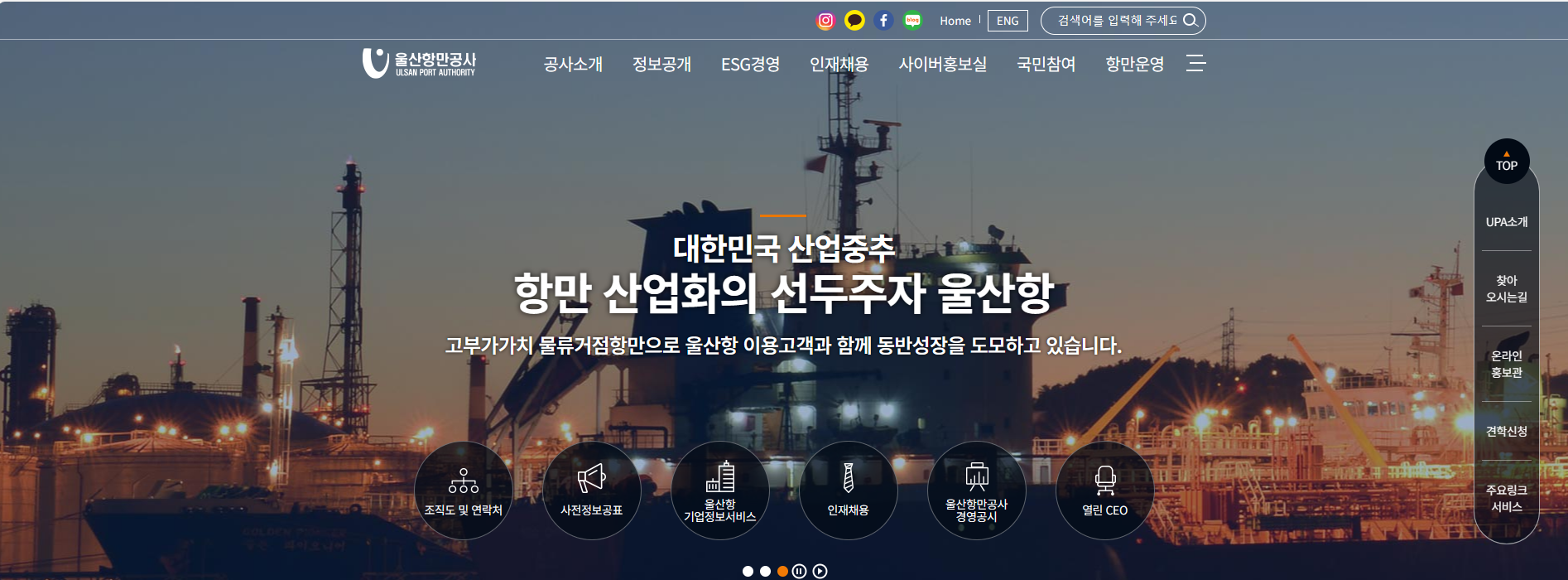This screenshot has width=1568, height=580.
Task: Expand the ESG경영 navigation menu
Action: (x=750, y=65)
